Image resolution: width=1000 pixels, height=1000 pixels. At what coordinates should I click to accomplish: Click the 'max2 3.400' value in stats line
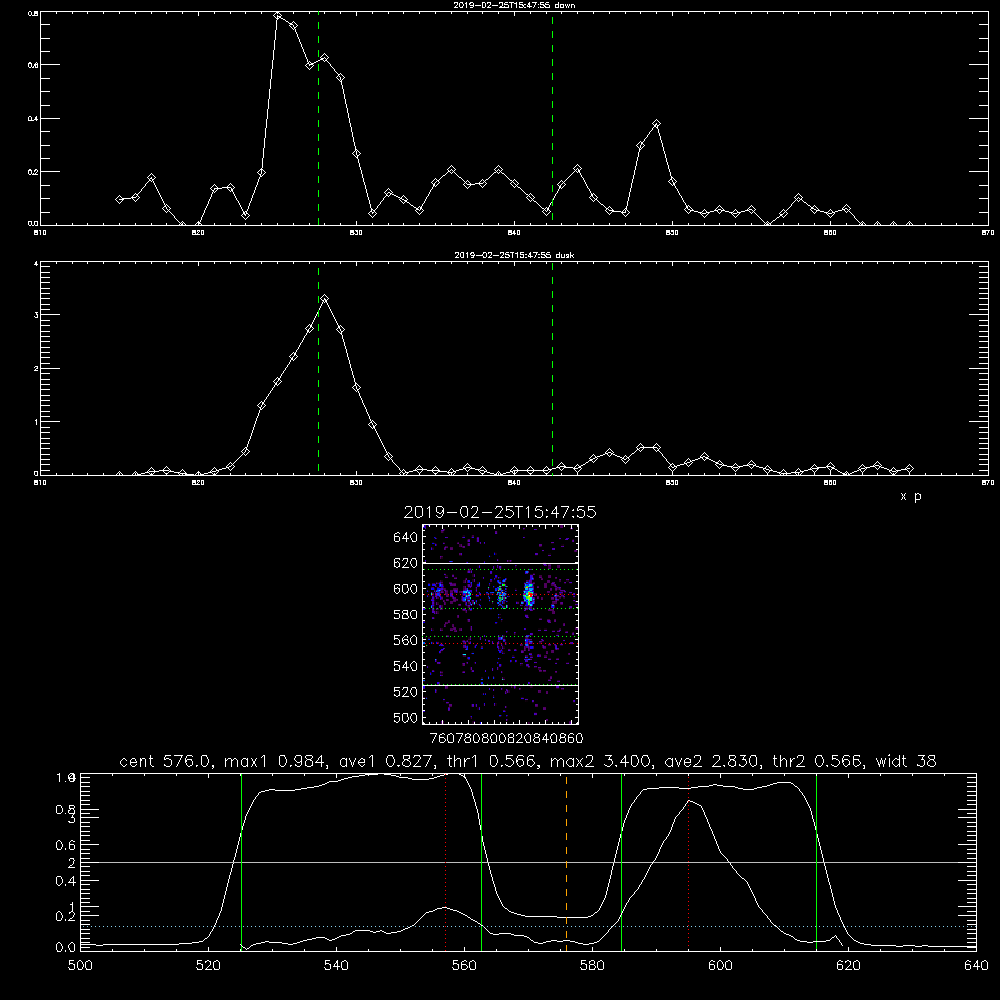(x=600, y=761)
